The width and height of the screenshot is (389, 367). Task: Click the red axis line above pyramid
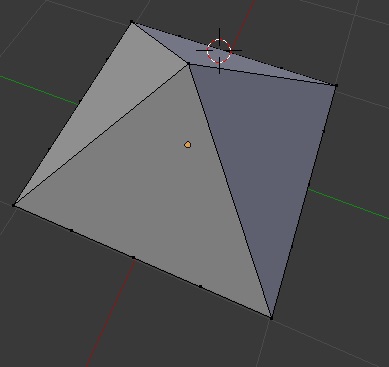243,24
